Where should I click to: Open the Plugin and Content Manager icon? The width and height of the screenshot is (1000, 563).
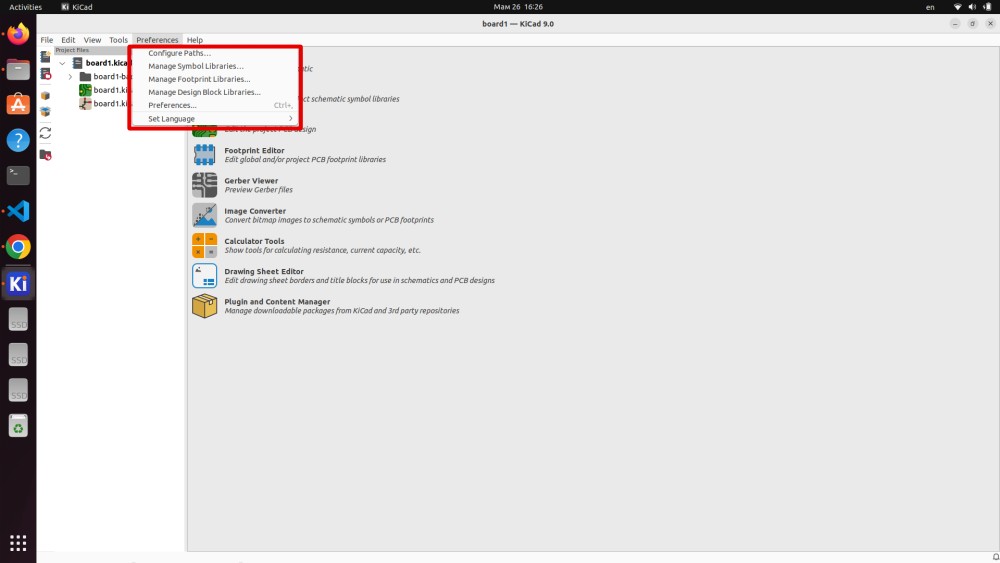(x=205, y=306)
